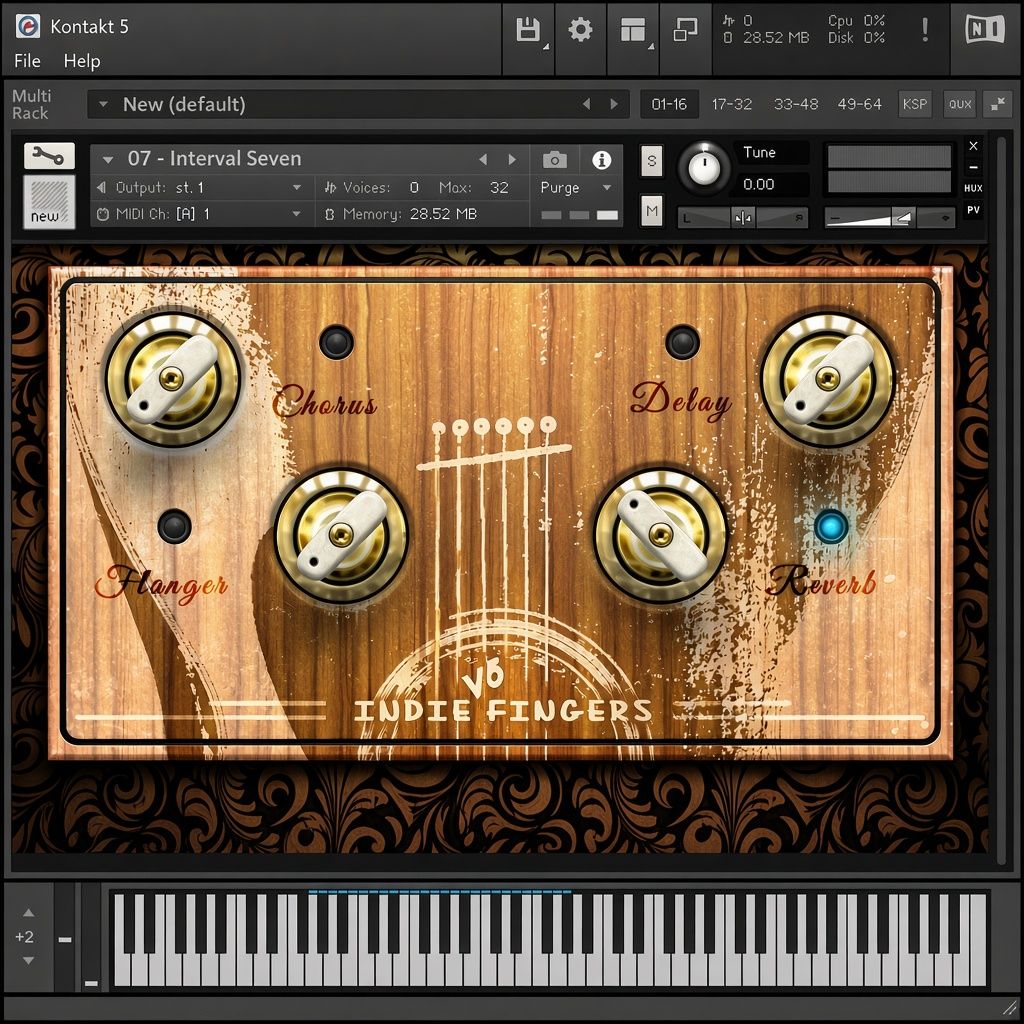The image size is (1024, 1024).
Task: Shift keyboard octave up arrow
Action: point(28,912)
